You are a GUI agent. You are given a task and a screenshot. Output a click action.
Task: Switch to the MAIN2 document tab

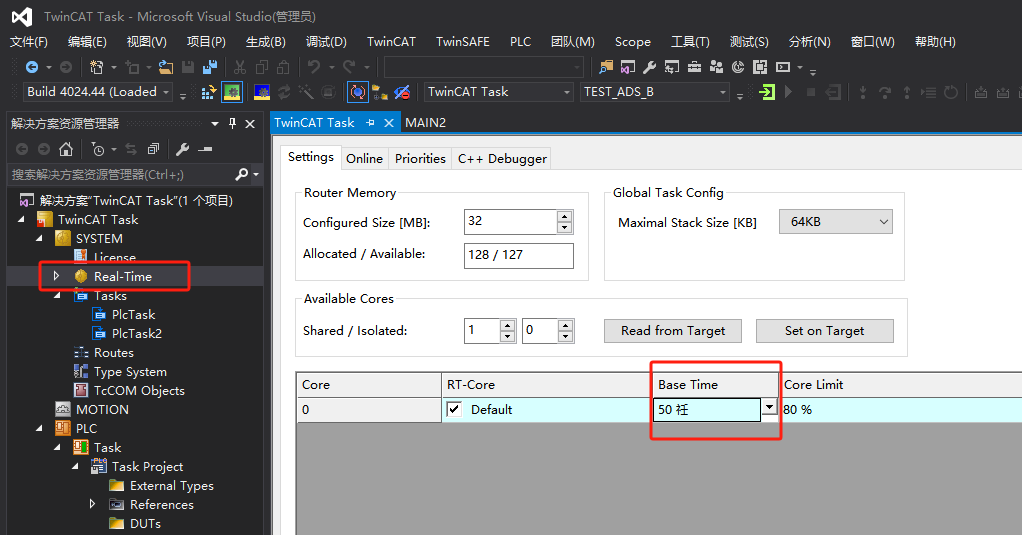426,123
